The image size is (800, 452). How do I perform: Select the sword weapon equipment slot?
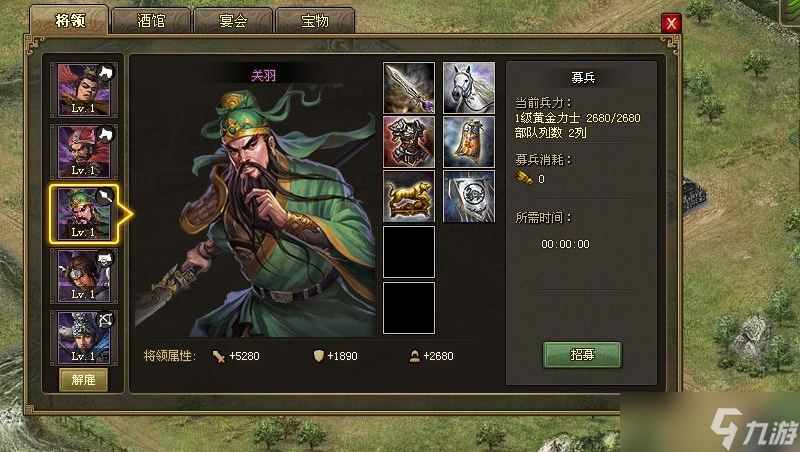click(x=409, y=88)
